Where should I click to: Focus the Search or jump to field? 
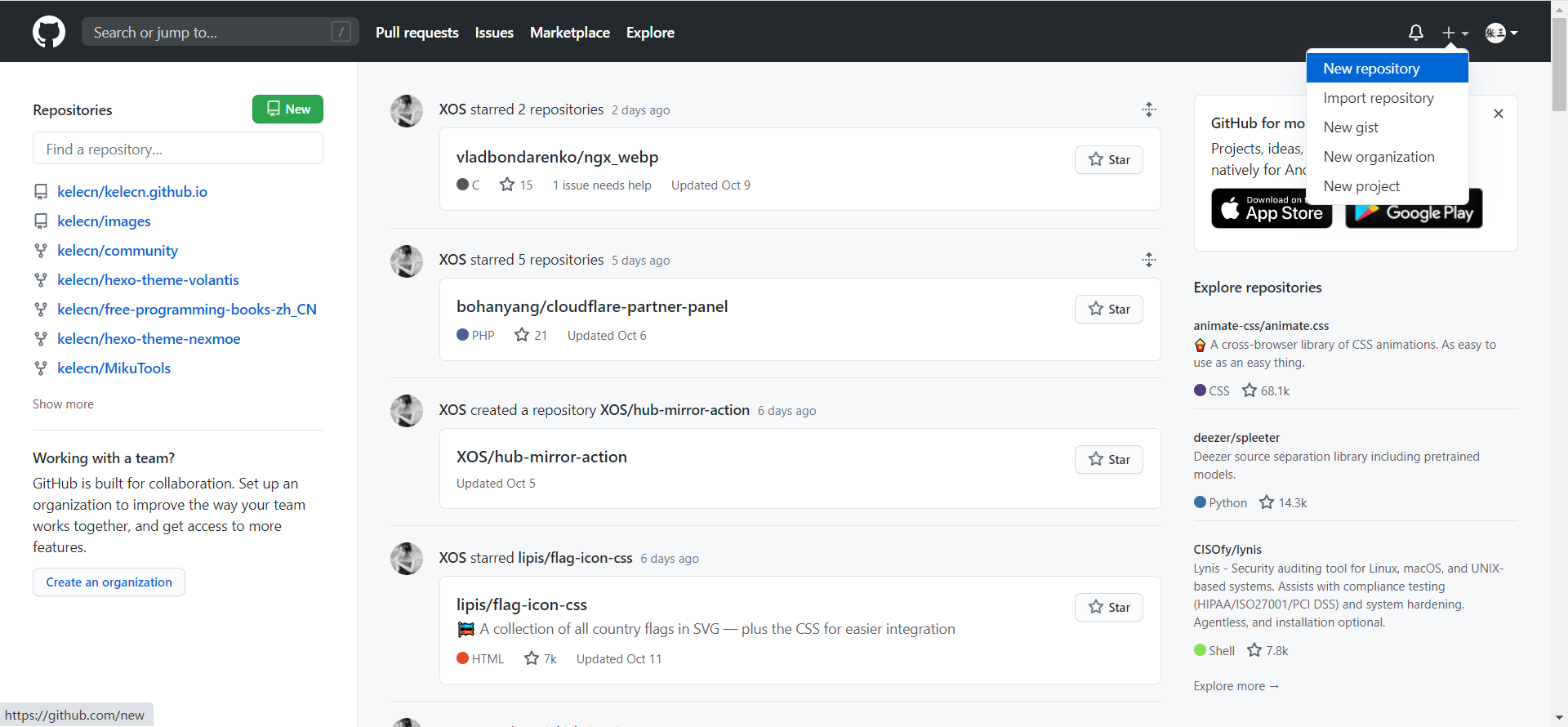click(x=220, y=32)
